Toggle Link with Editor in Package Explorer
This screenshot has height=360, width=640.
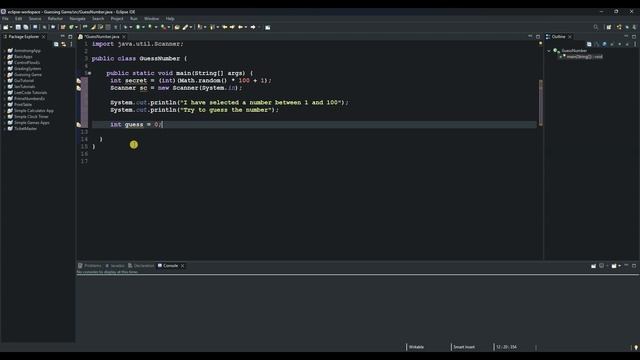(64, 44)
